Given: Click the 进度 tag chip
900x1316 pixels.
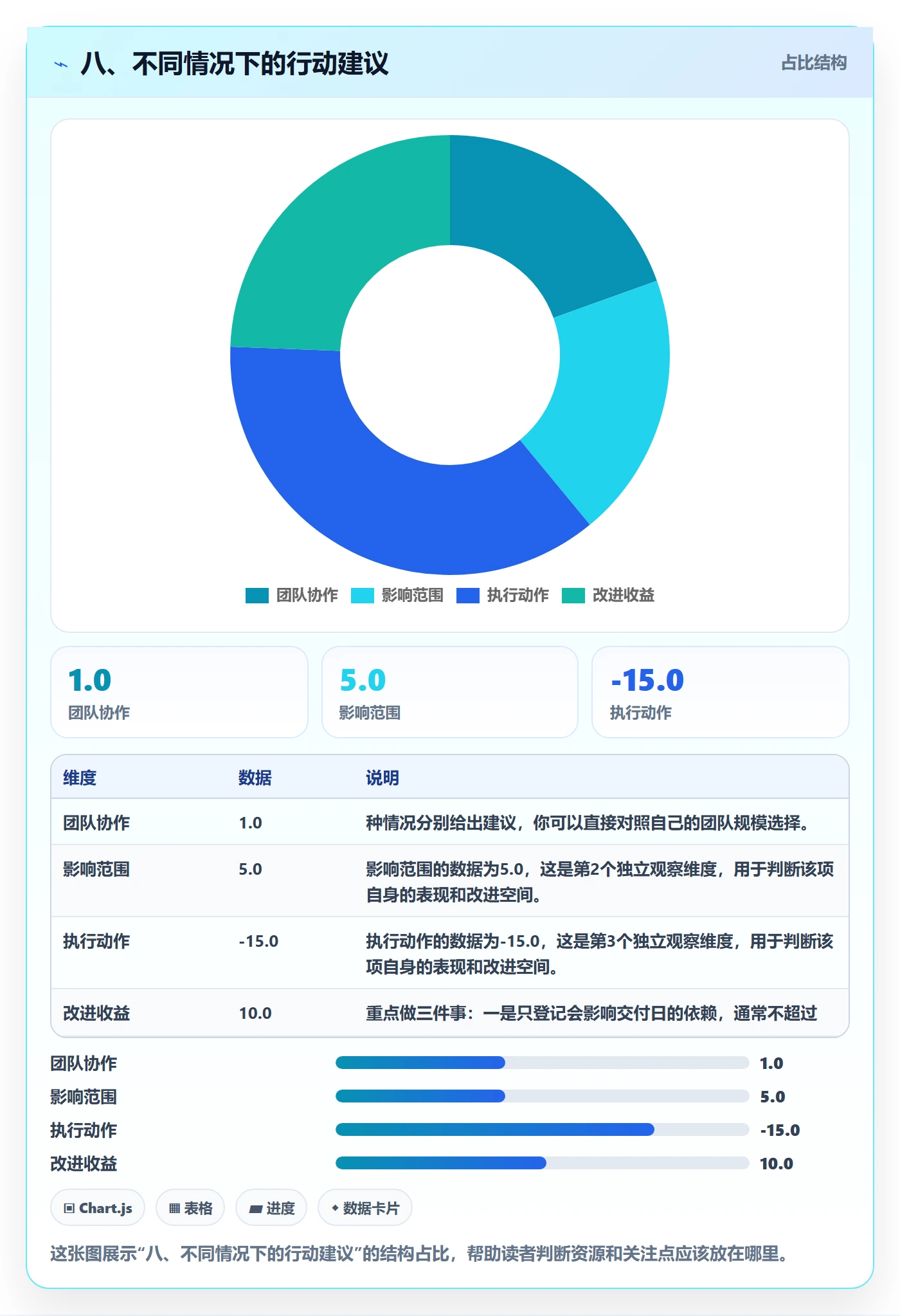Looking at the screenshot, I should click(271, 1208).
